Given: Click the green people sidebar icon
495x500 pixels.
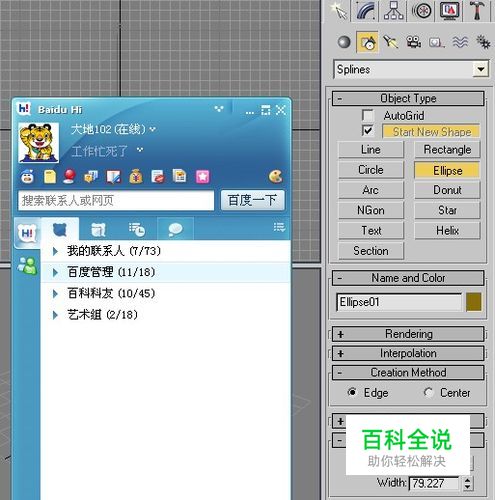Looking at the screenshot, I should [27, 266].
